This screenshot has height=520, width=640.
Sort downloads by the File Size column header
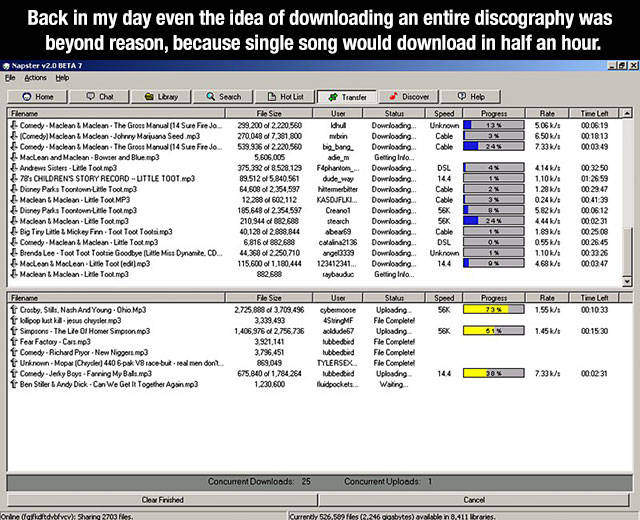point(269,115)
